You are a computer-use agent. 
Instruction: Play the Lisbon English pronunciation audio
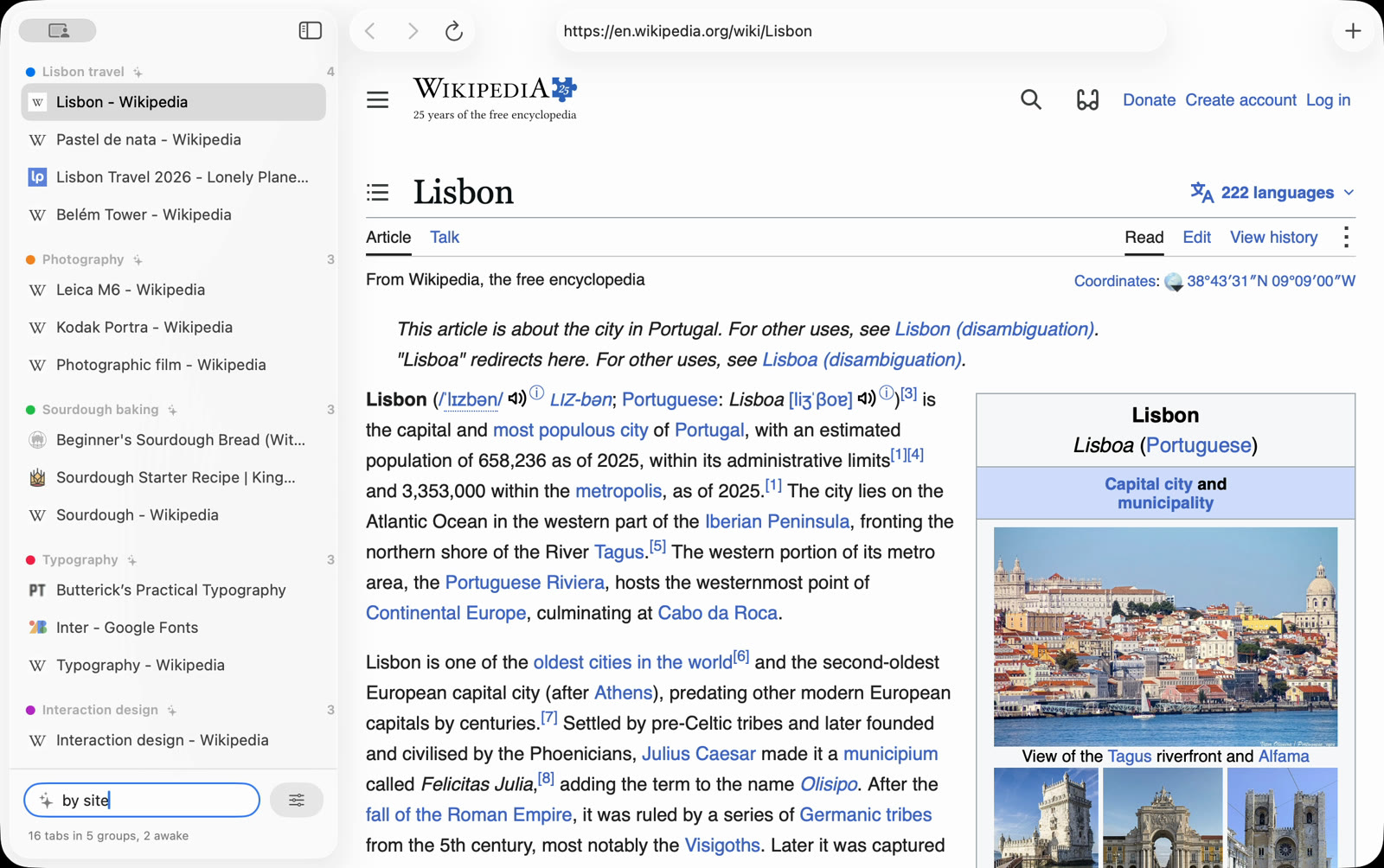click(517, 399)
